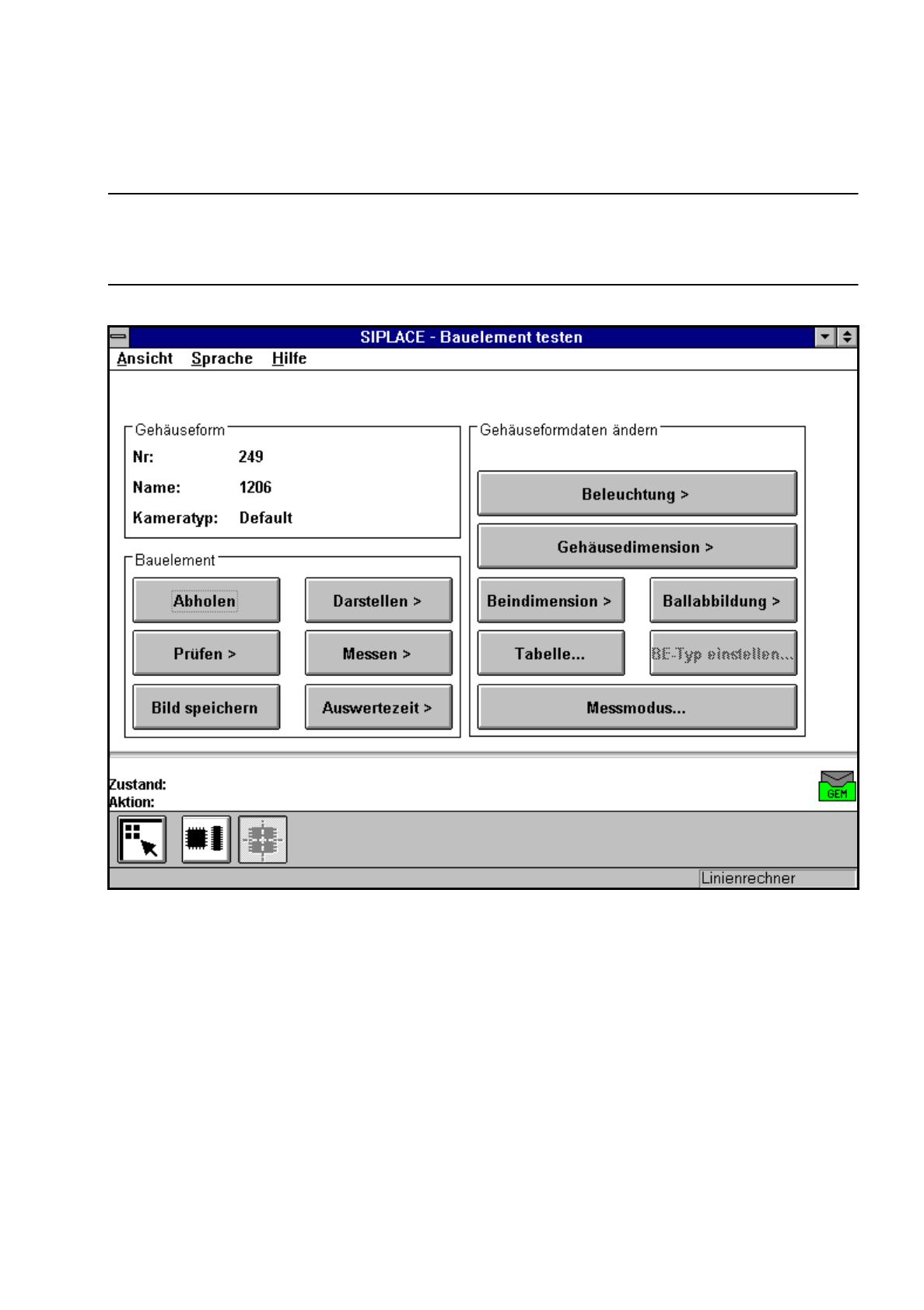Click the Kameratyp value Default
This screenshot has height=1310, width=924.
click(265, 517)
